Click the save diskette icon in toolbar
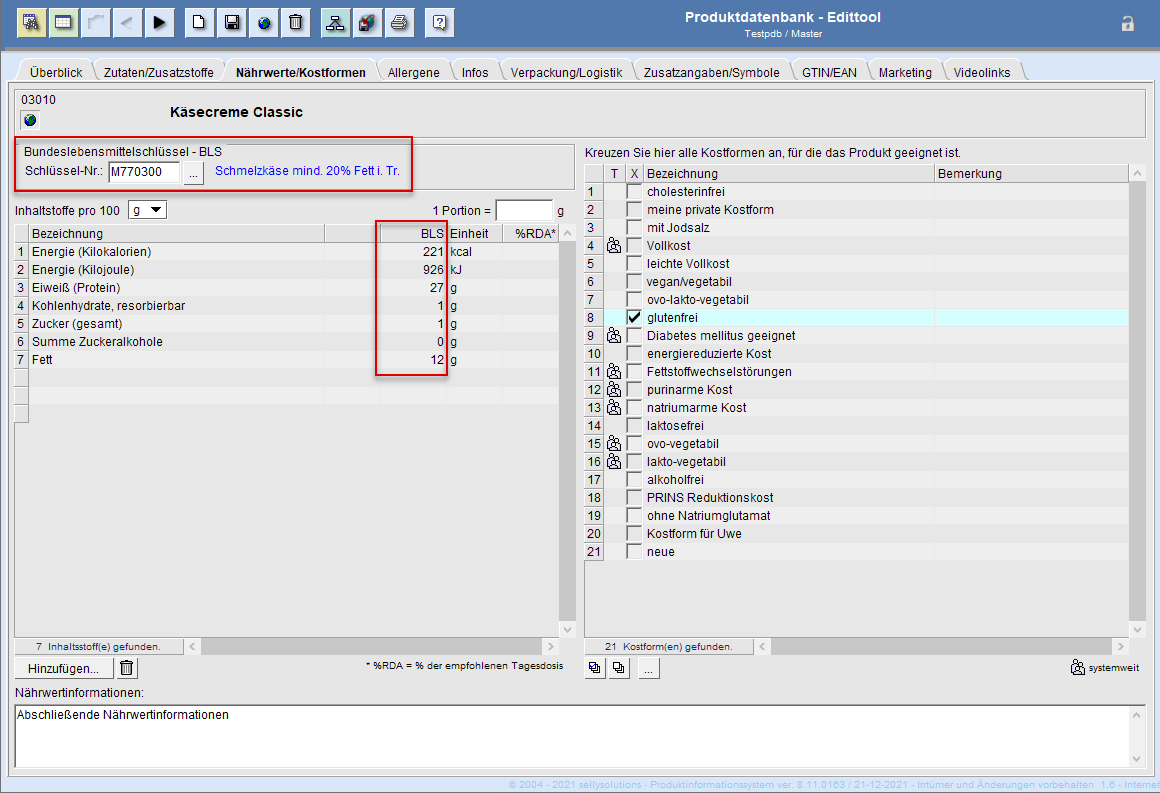 (231, 22)
